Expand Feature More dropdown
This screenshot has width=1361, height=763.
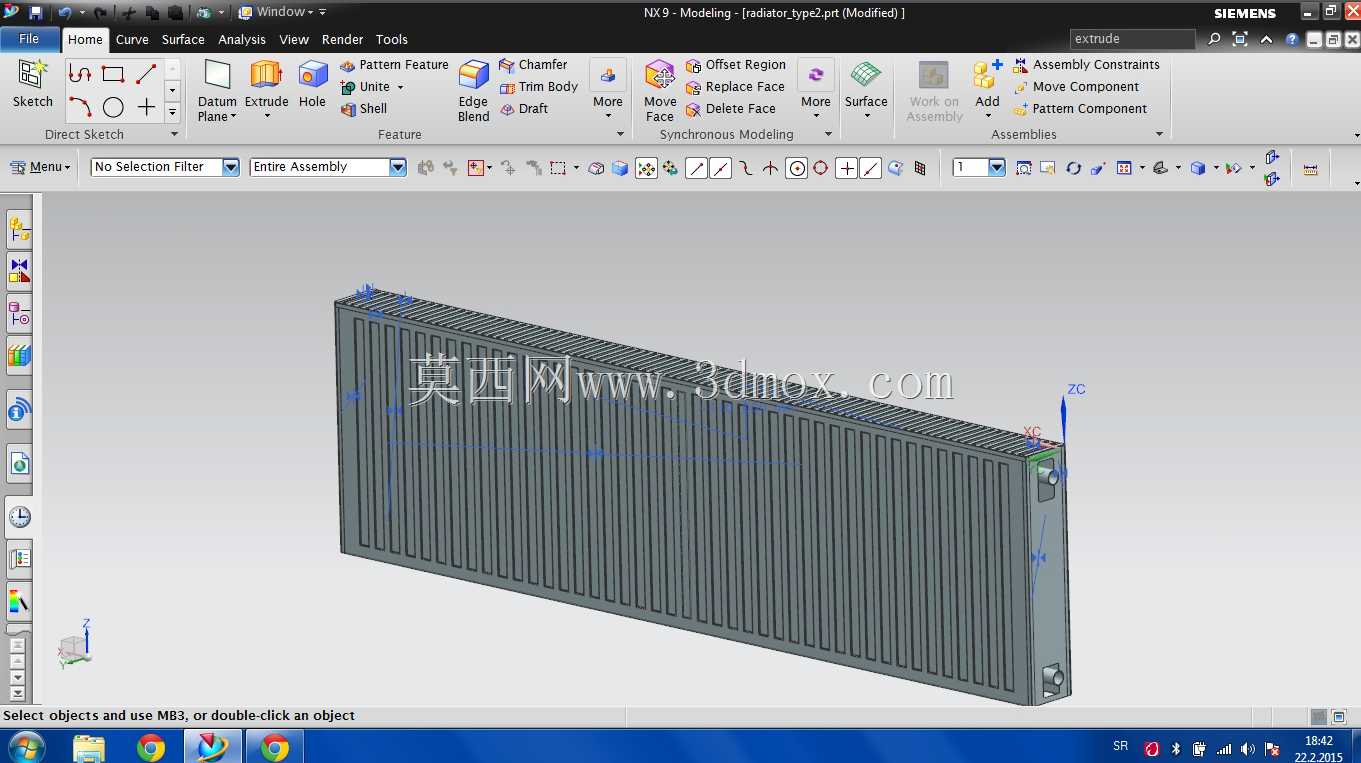click(x=608, y=116)
